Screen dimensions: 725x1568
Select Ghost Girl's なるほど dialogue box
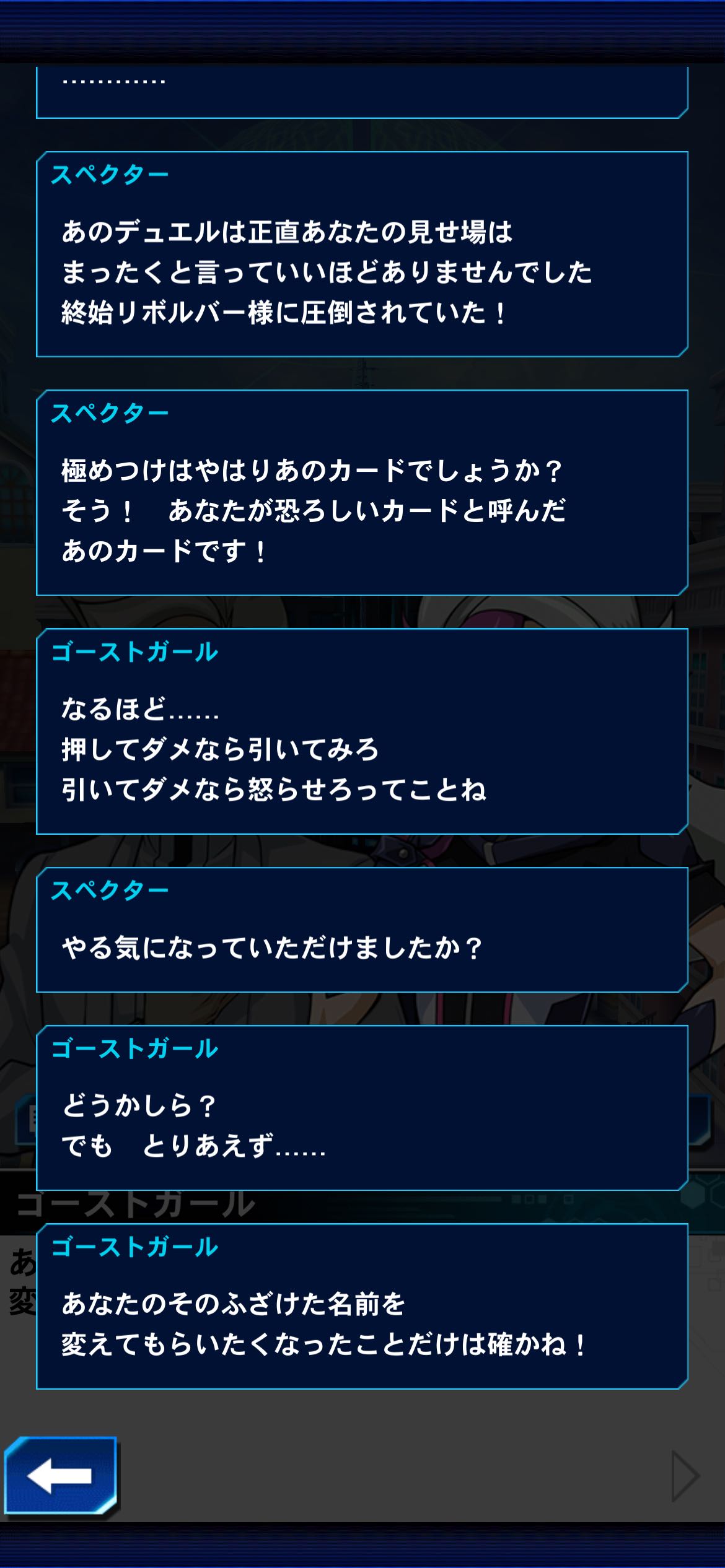pos(362,731)
